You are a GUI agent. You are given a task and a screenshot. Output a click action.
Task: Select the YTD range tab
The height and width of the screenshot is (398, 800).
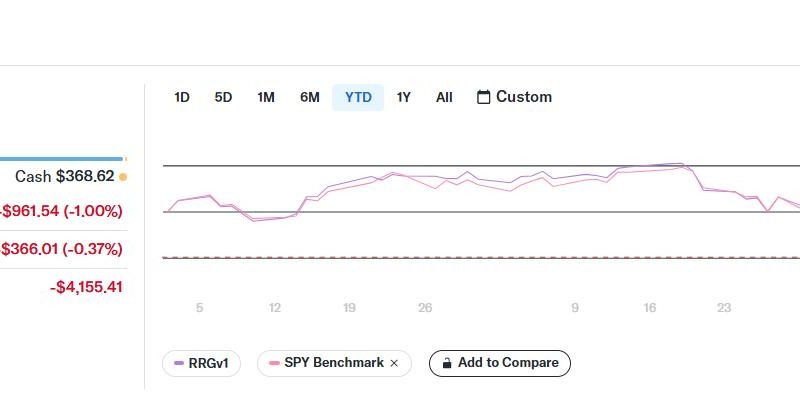[358, 97]
